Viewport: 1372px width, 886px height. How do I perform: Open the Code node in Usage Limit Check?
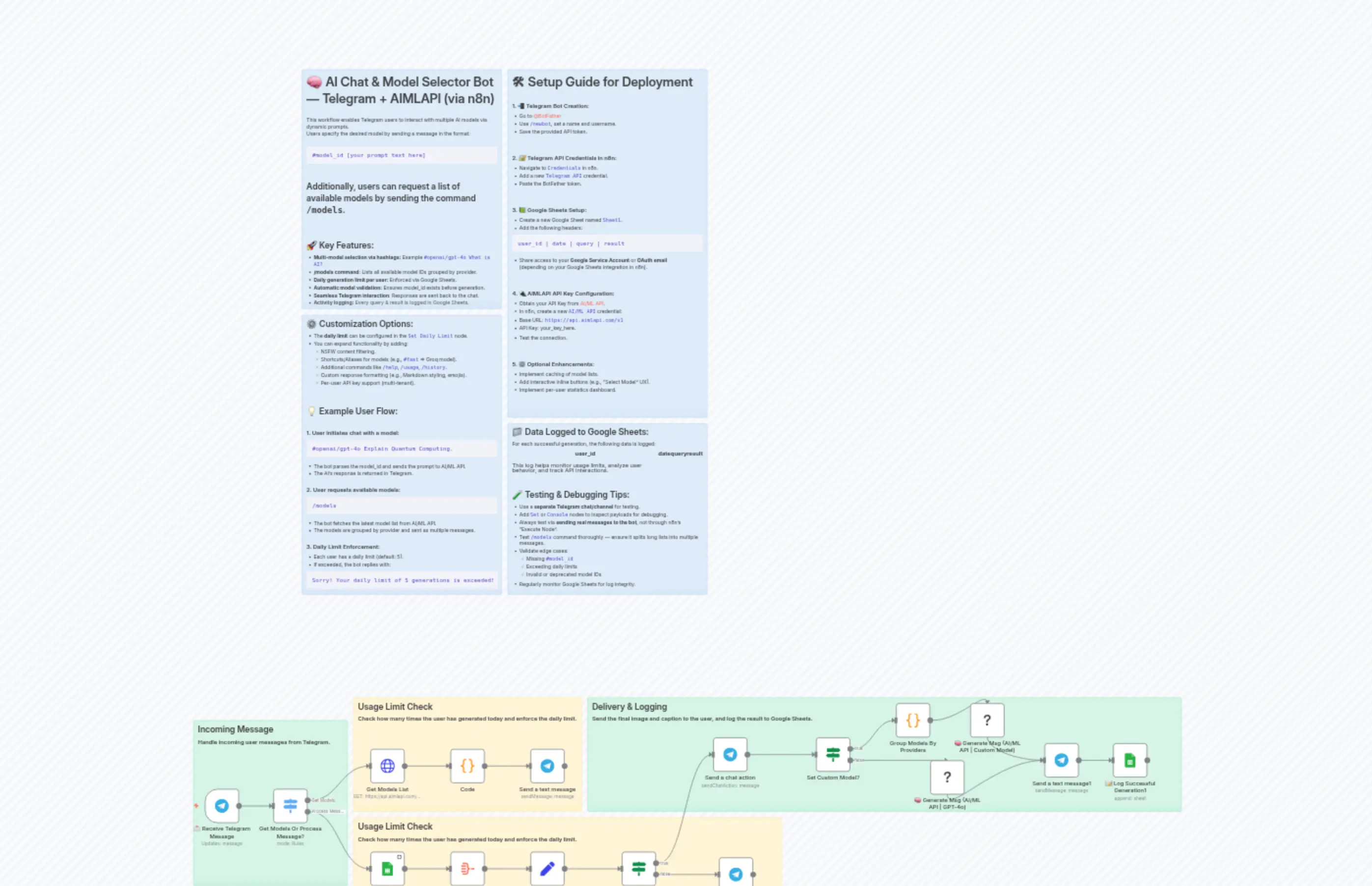467,766
